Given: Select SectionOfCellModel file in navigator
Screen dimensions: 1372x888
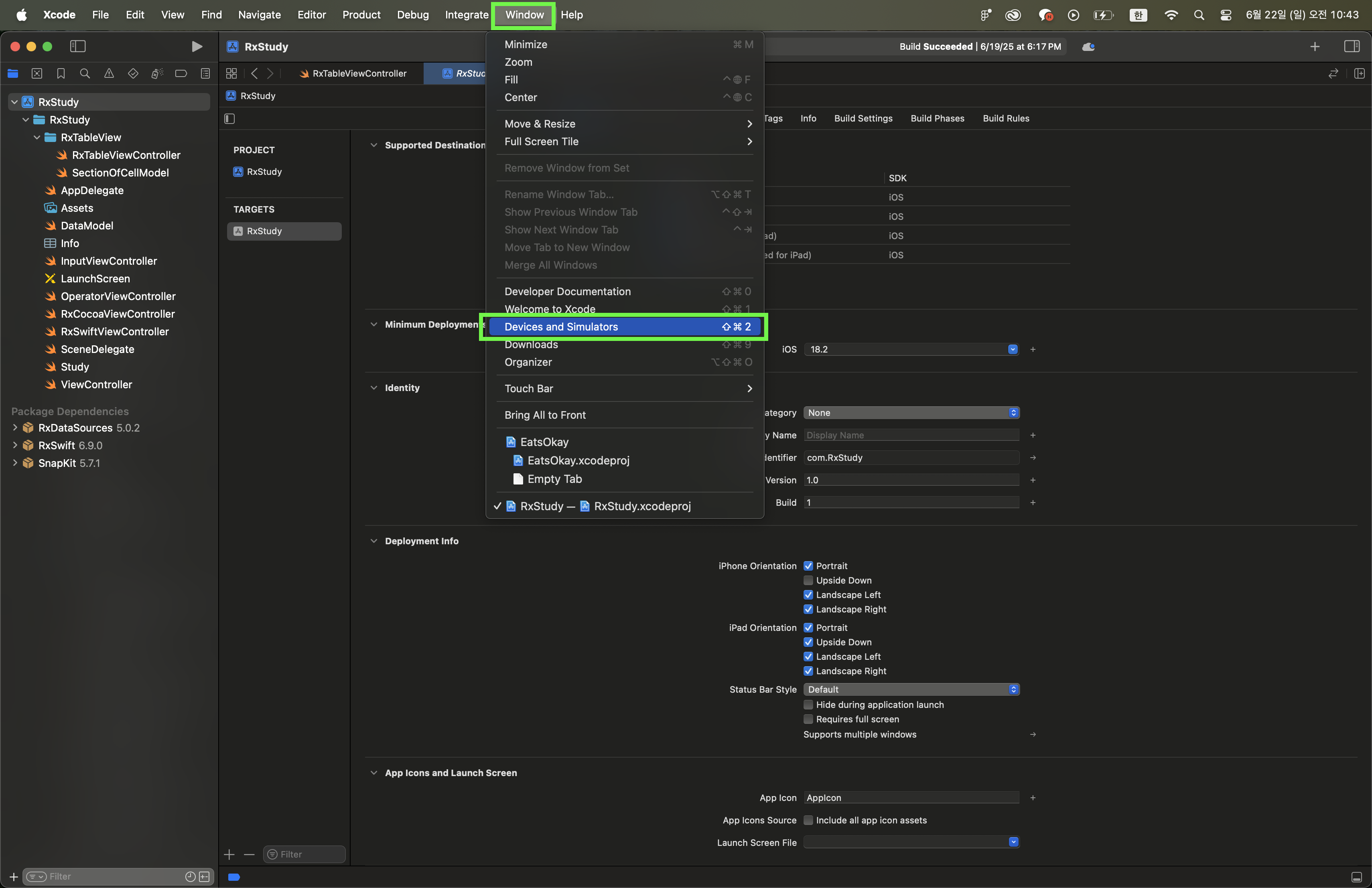Looking at the screenshot, I should tap(120, 172).
